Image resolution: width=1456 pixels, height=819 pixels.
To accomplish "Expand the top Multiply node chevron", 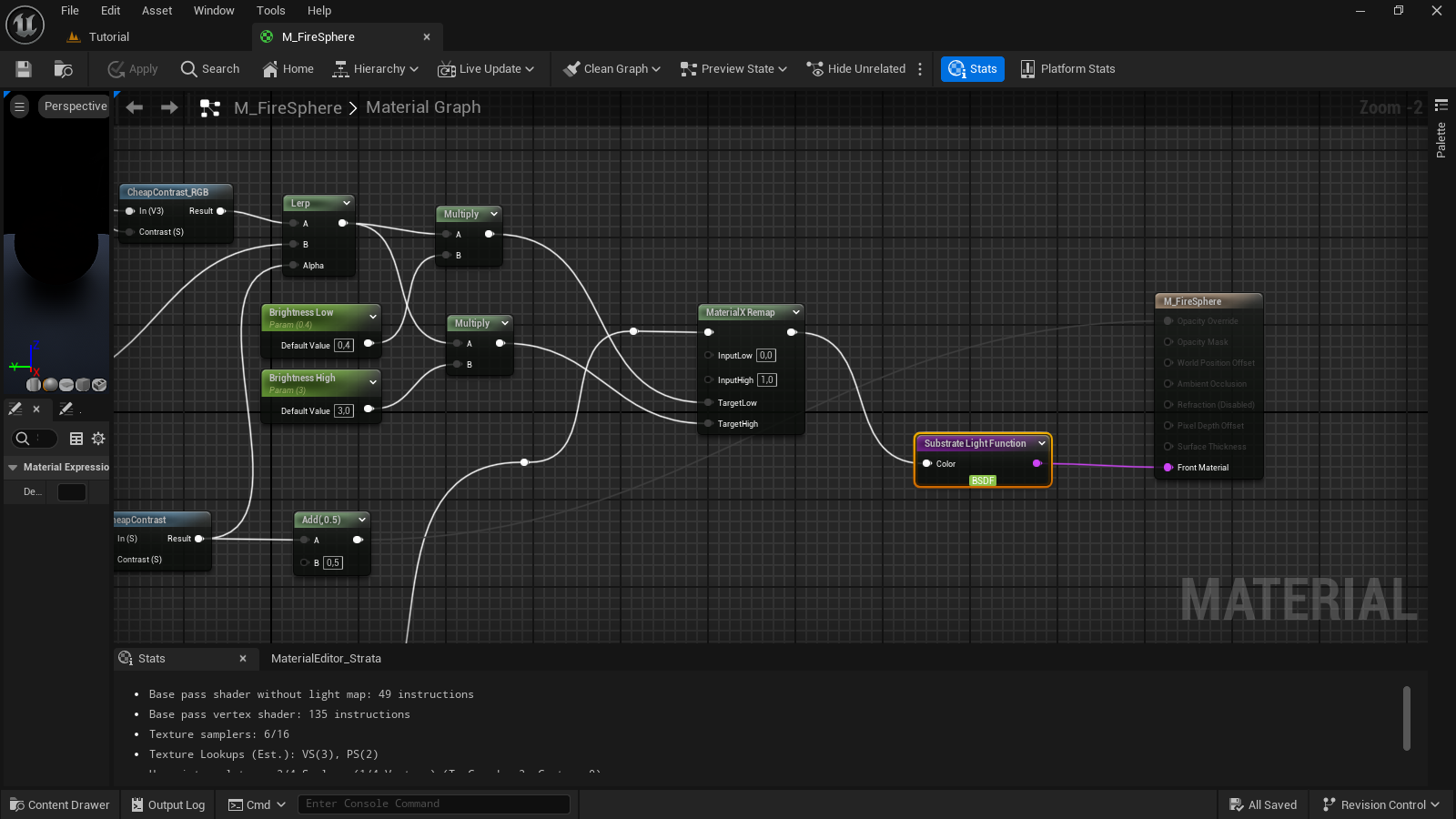I will [494, 214].
